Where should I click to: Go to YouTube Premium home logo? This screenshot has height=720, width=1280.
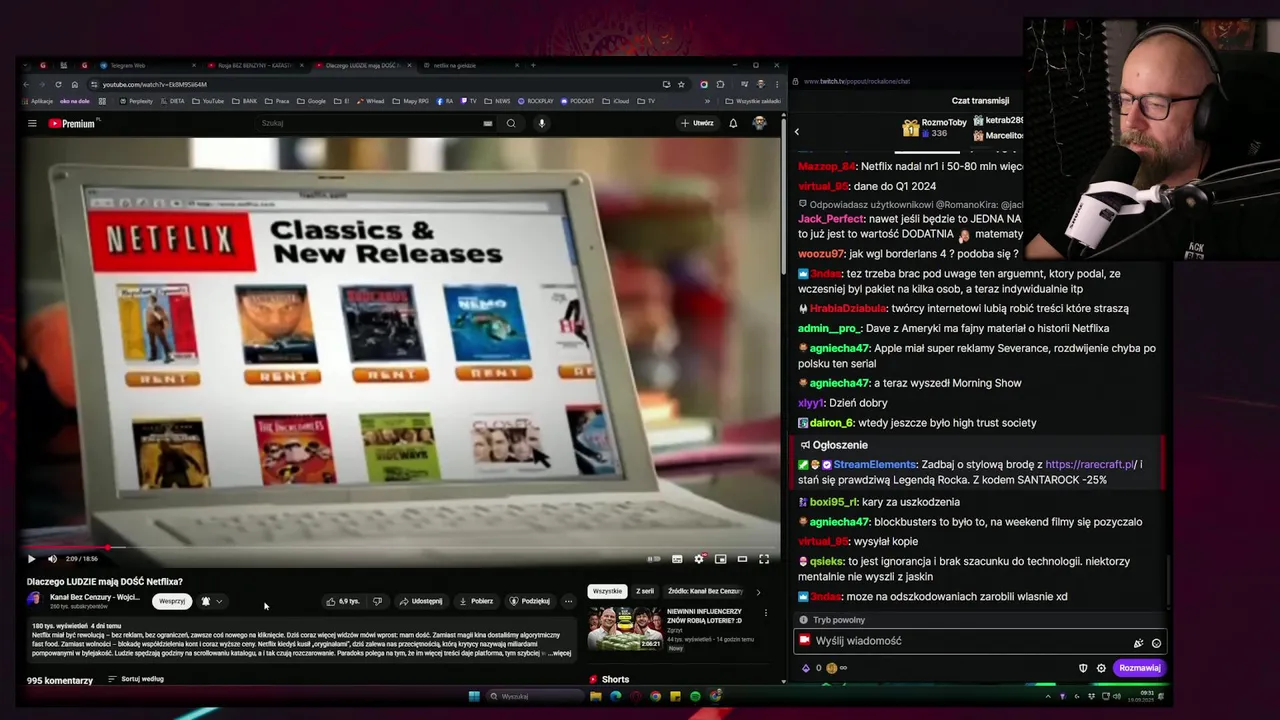pos(72,124)
